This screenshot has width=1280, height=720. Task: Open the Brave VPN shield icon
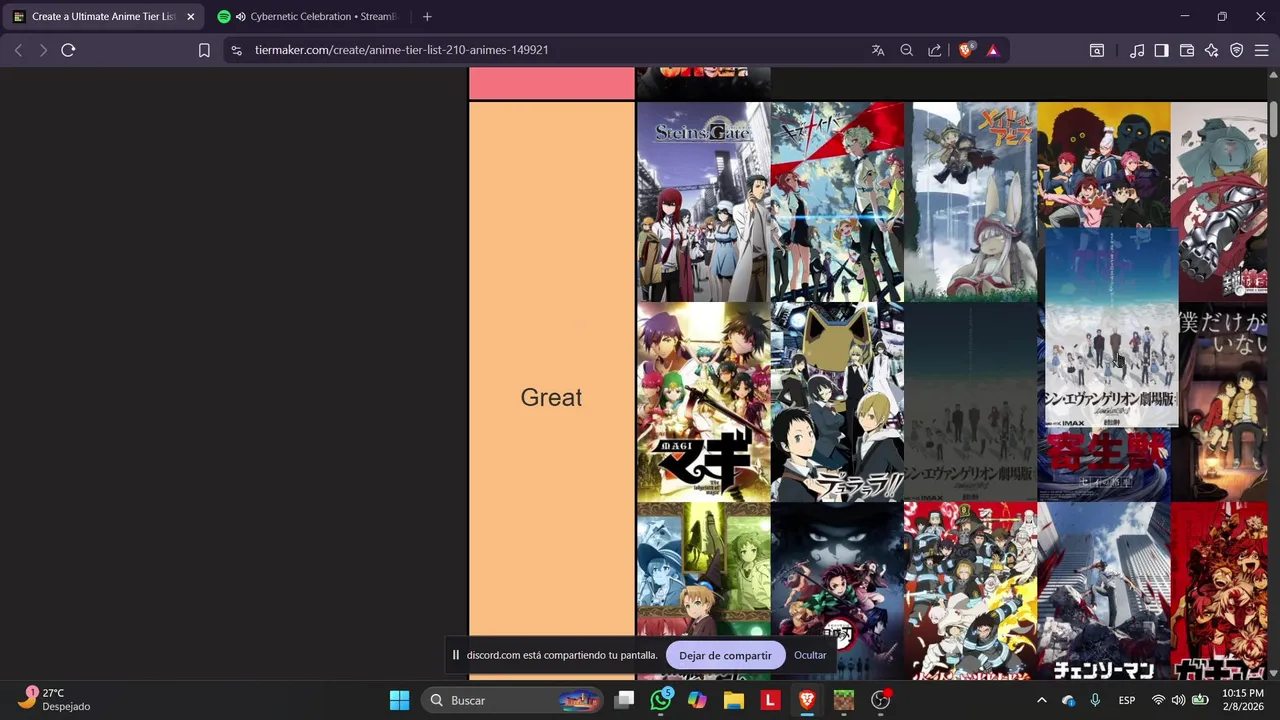pyautogui.click(x=1237, y=50)
